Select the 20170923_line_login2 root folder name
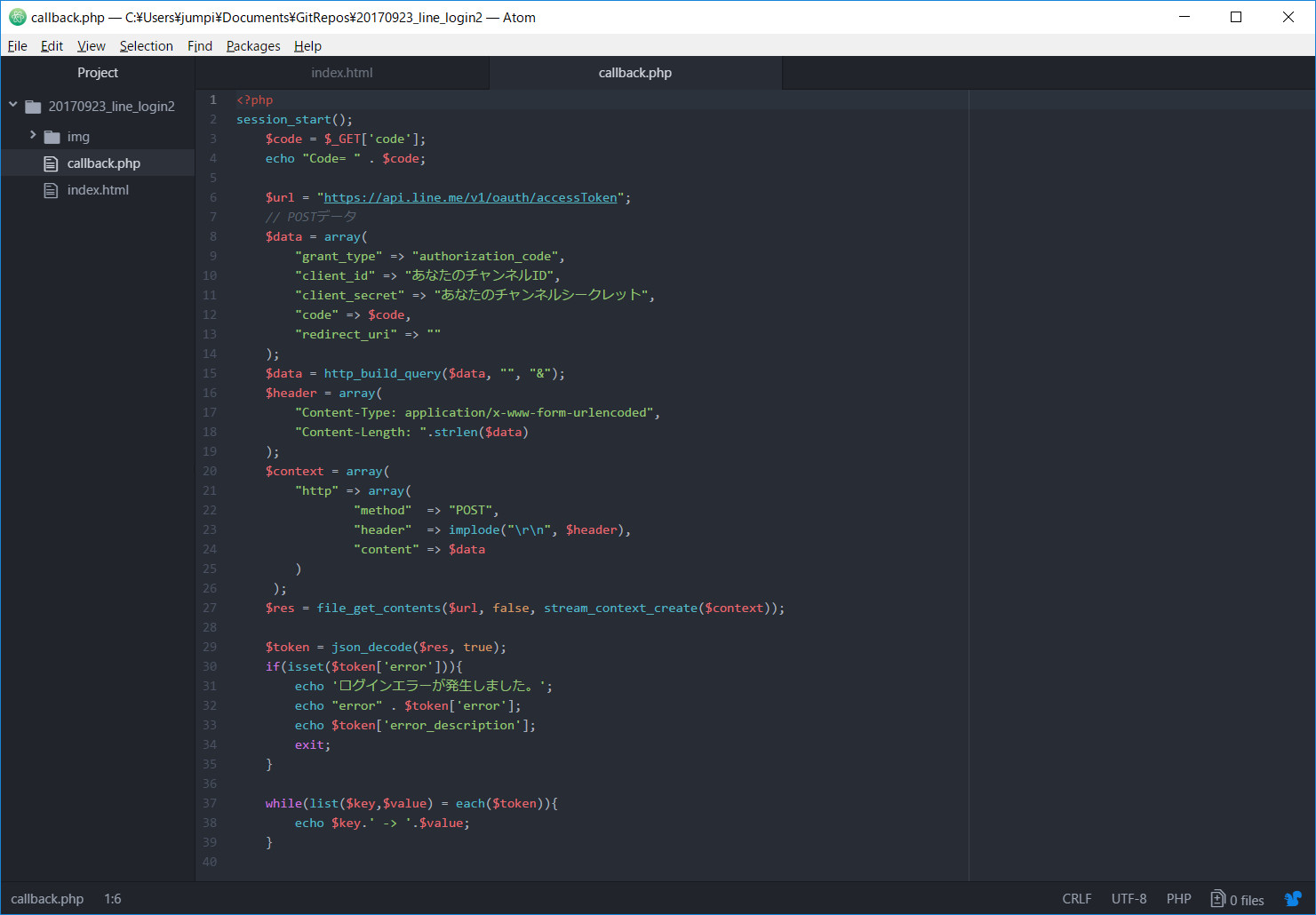The width and height of the screenshot is (1316, 915). coord(112,107)
